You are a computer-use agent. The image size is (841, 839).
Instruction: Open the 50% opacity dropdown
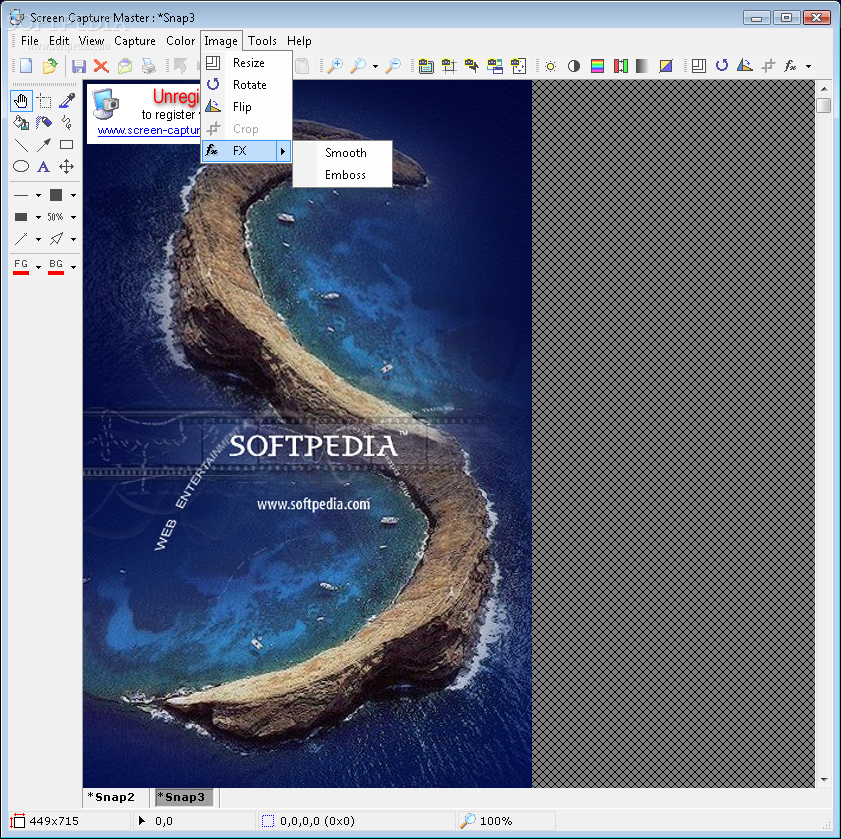tap(73, 217)
